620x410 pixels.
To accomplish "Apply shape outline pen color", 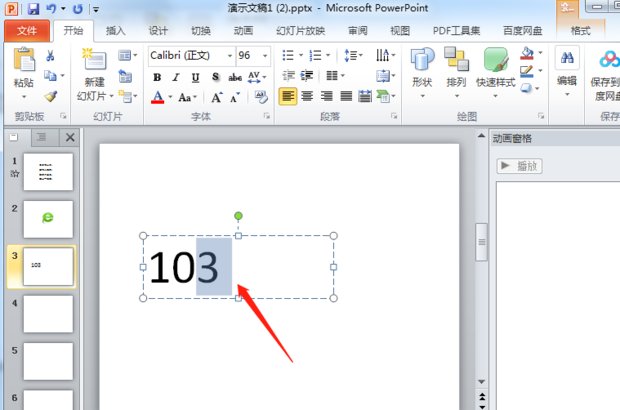I will 527,72.
